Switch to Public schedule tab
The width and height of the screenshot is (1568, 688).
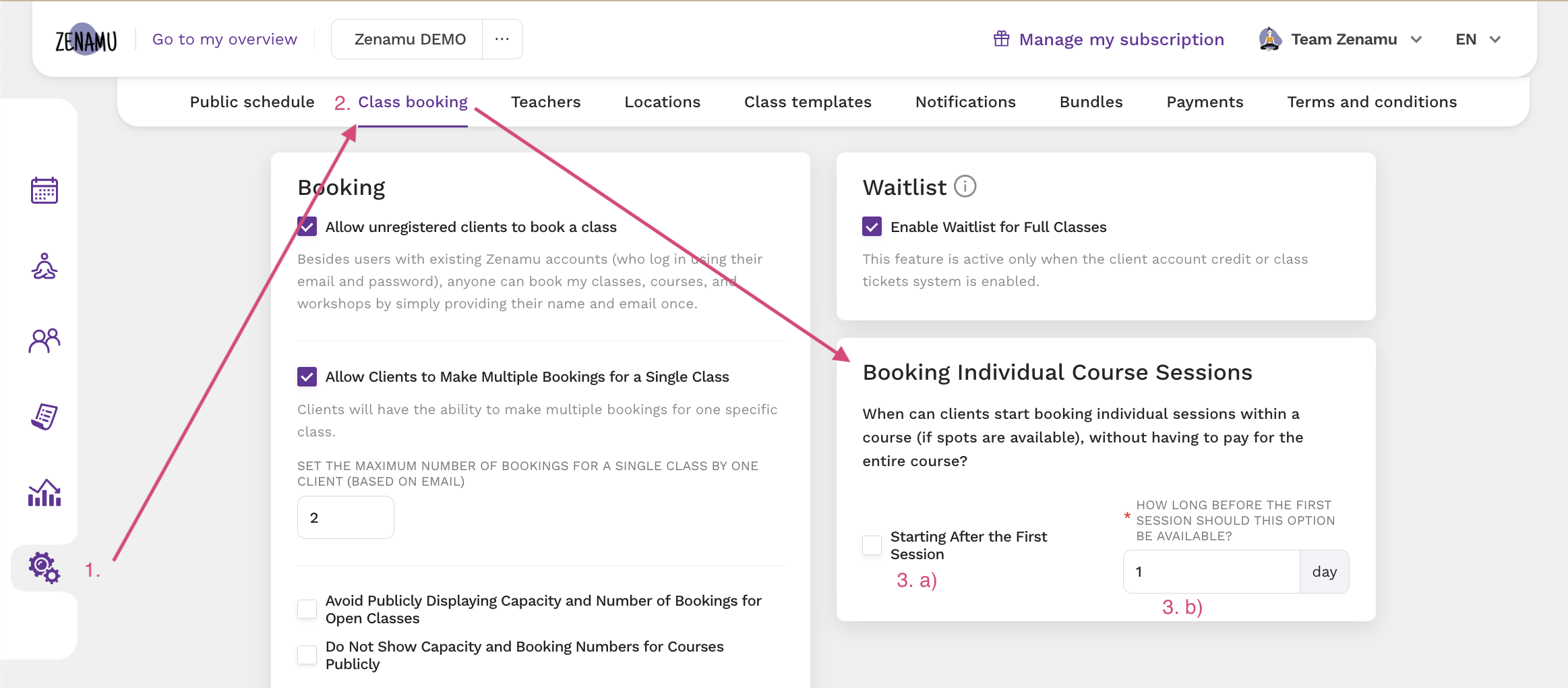click(x=252, y=102)
